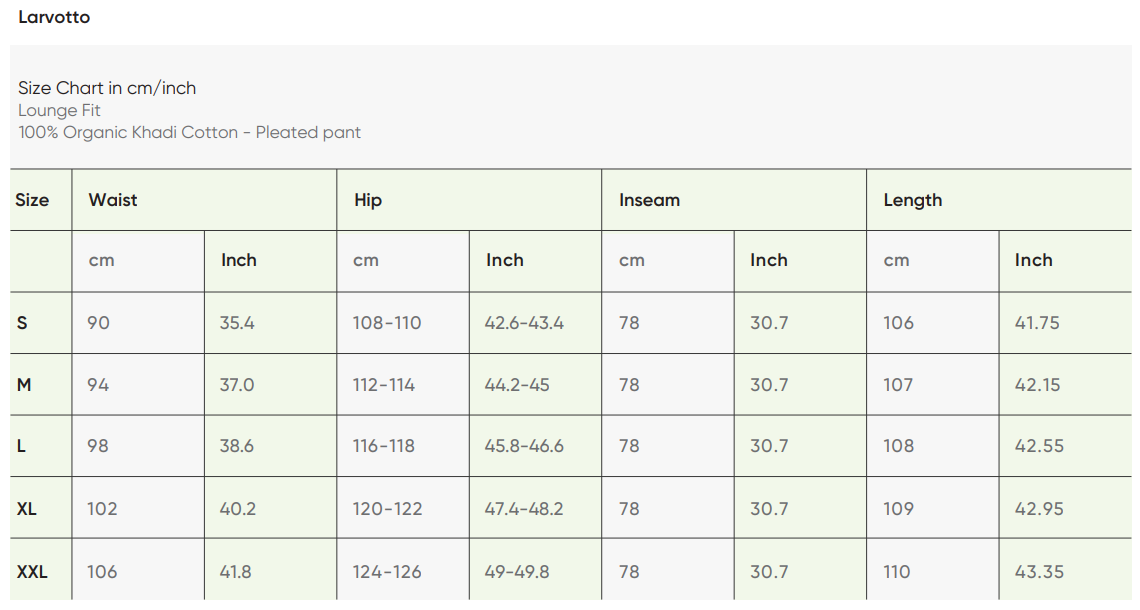Select the Lounge Fit text

[59, 110]
